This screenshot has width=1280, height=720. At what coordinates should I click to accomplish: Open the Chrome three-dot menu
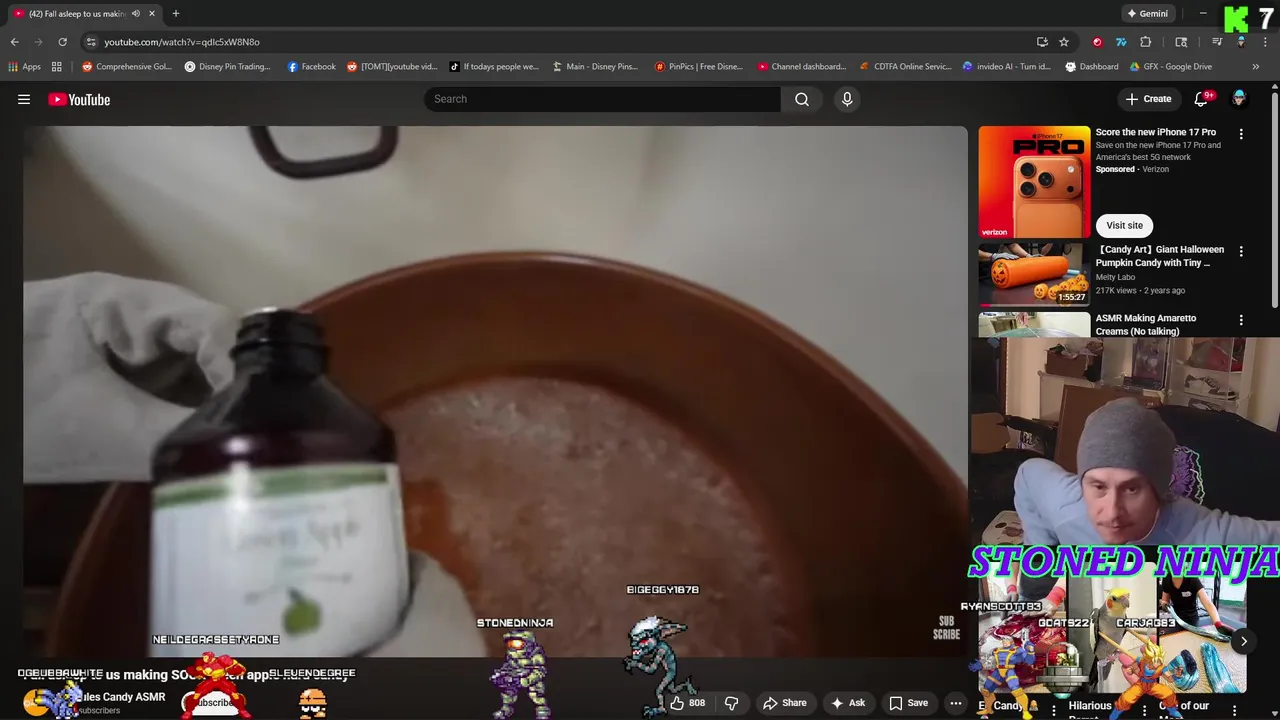coord(1265,42)
